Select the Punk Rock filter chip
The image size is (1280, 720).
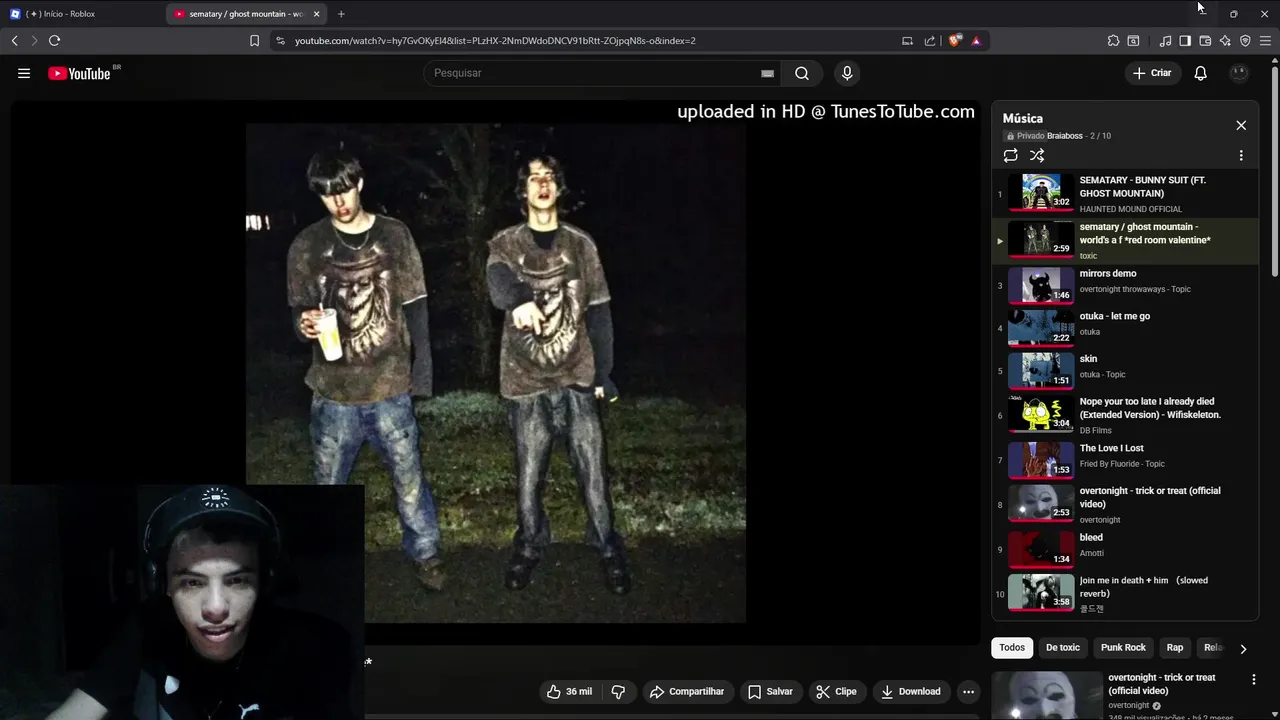coord(1123,648)
